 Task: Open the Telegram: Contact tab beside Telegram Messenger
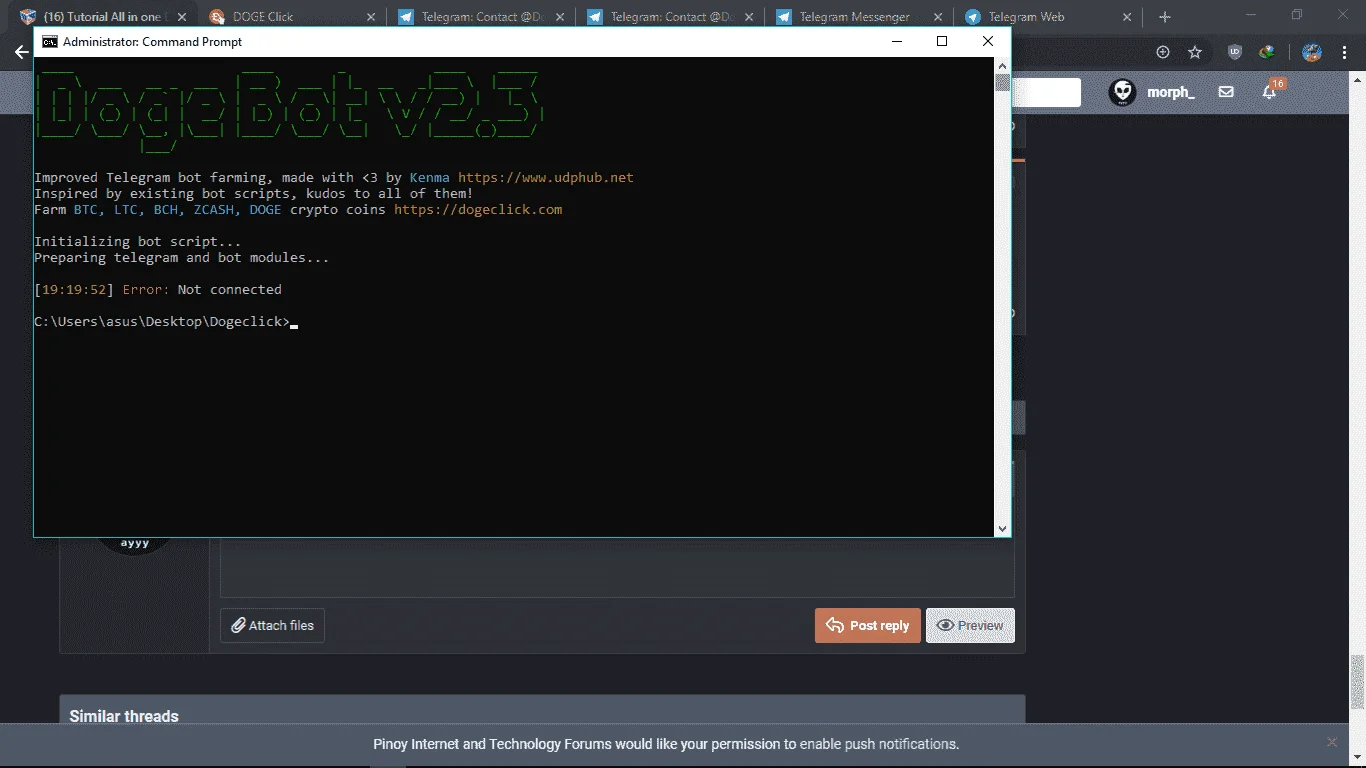(670, 17)
